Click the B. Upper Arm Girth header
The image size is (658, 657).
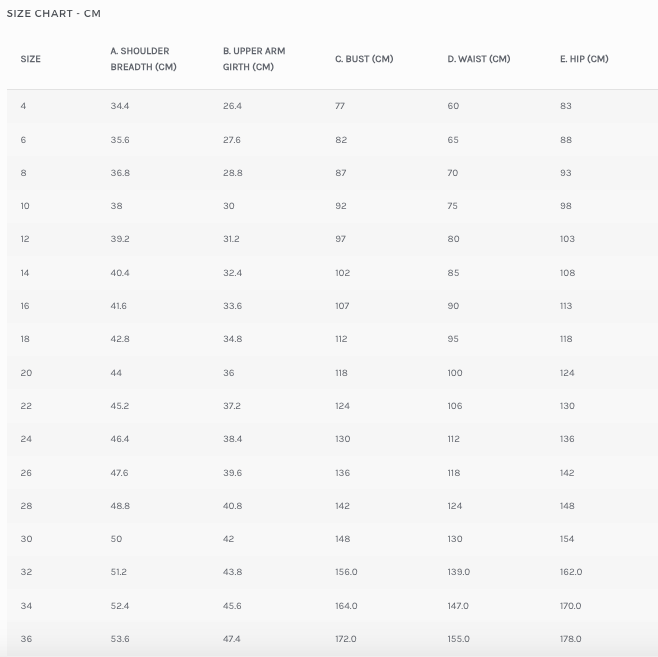(254, 59)
